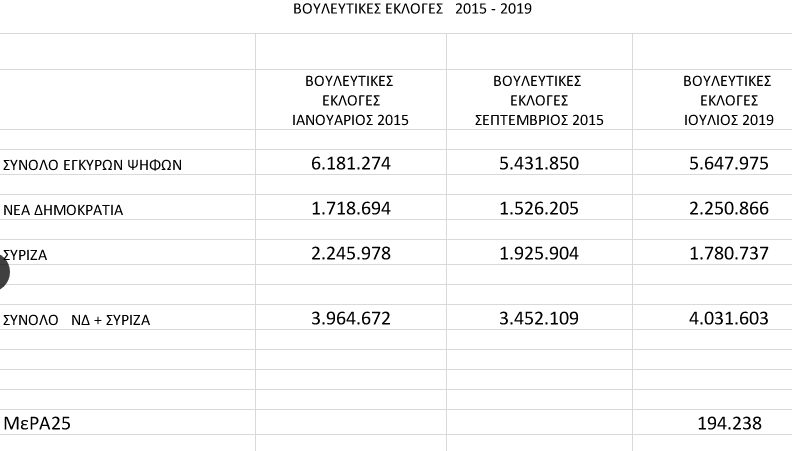Select cell value 5.647.975
Image resolution: width=792 pixels, height=451 pixels.
[x=729, y=163]
